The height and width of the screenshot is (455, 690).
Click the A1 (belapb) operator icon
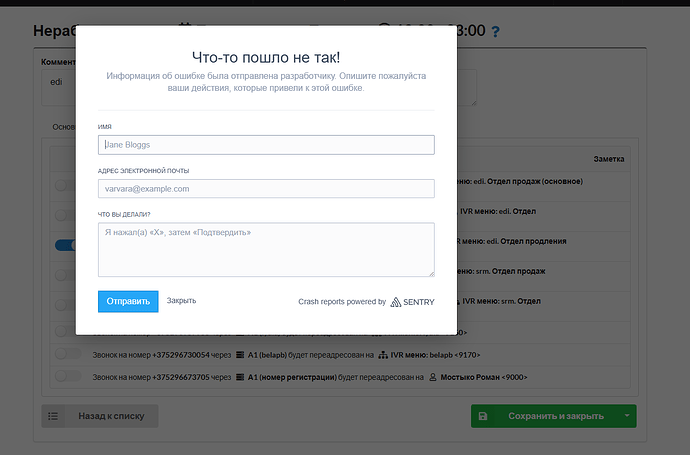tap(240, 354)
